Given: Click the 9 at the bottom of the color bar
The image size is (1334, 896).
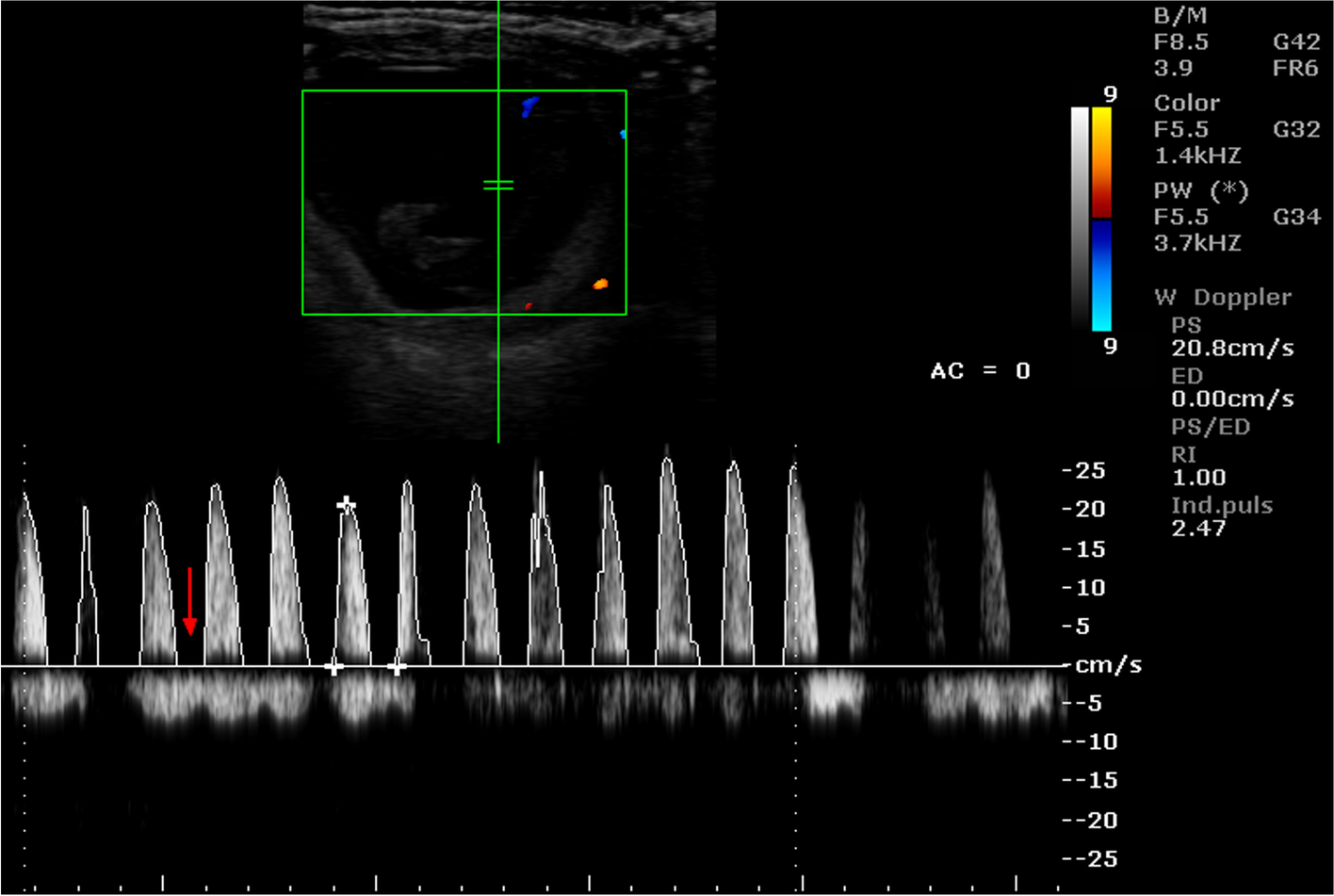Looking at the screenshot, I should [x=1111, y=347].
